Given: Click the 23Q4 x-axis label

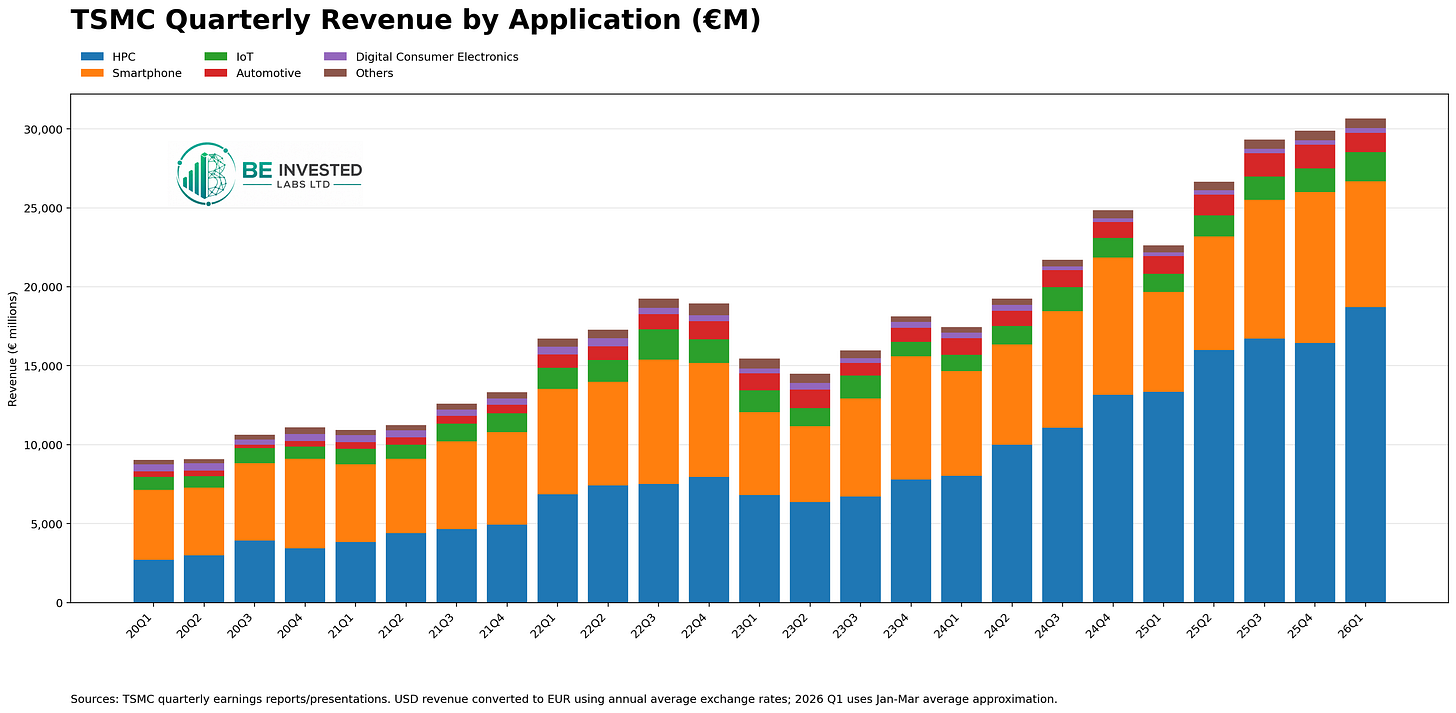Looking at the screenshot, I should 898,625.
